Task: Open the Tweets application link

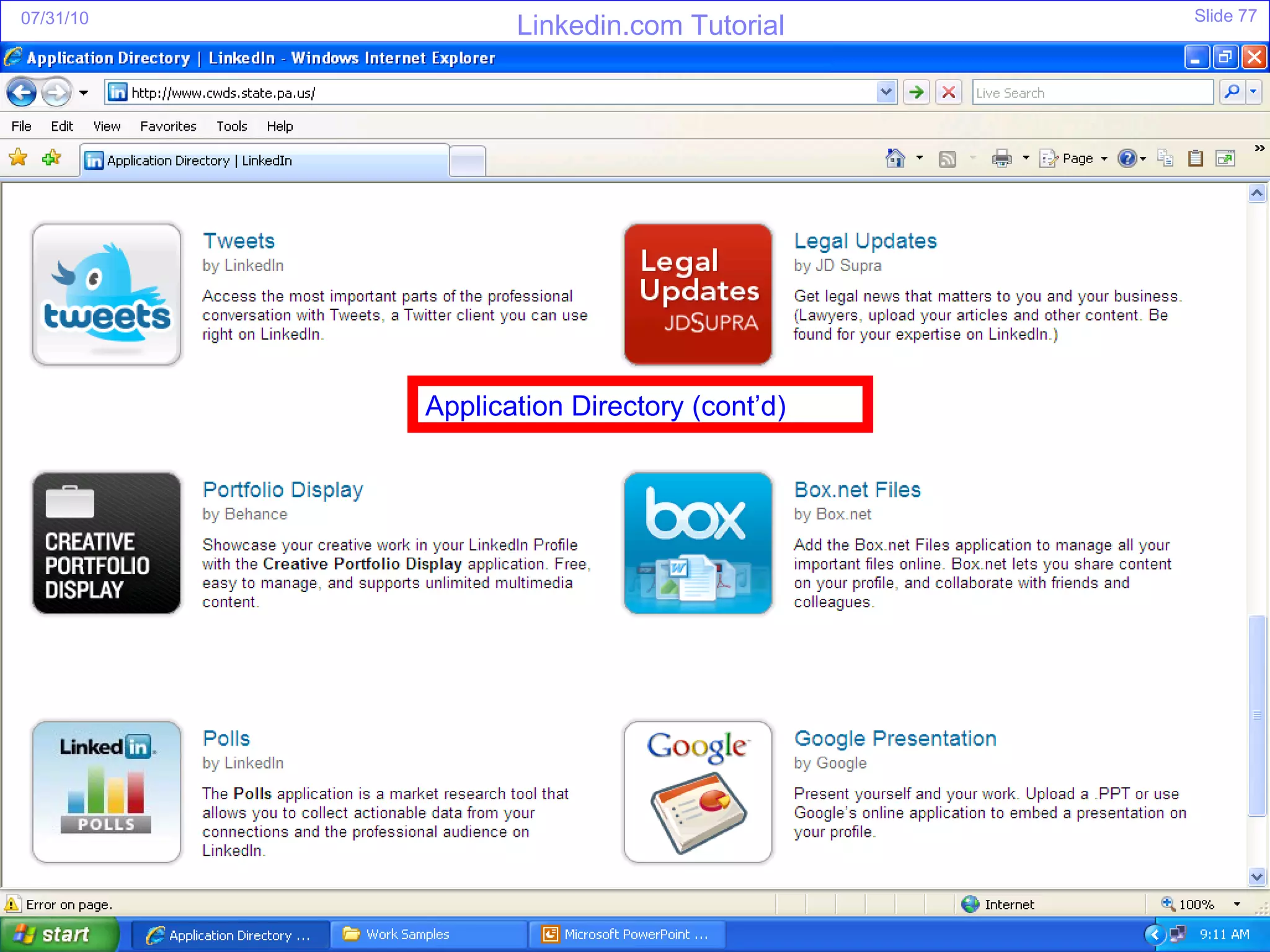Action: pyautogui.click(x=239, y=241)
